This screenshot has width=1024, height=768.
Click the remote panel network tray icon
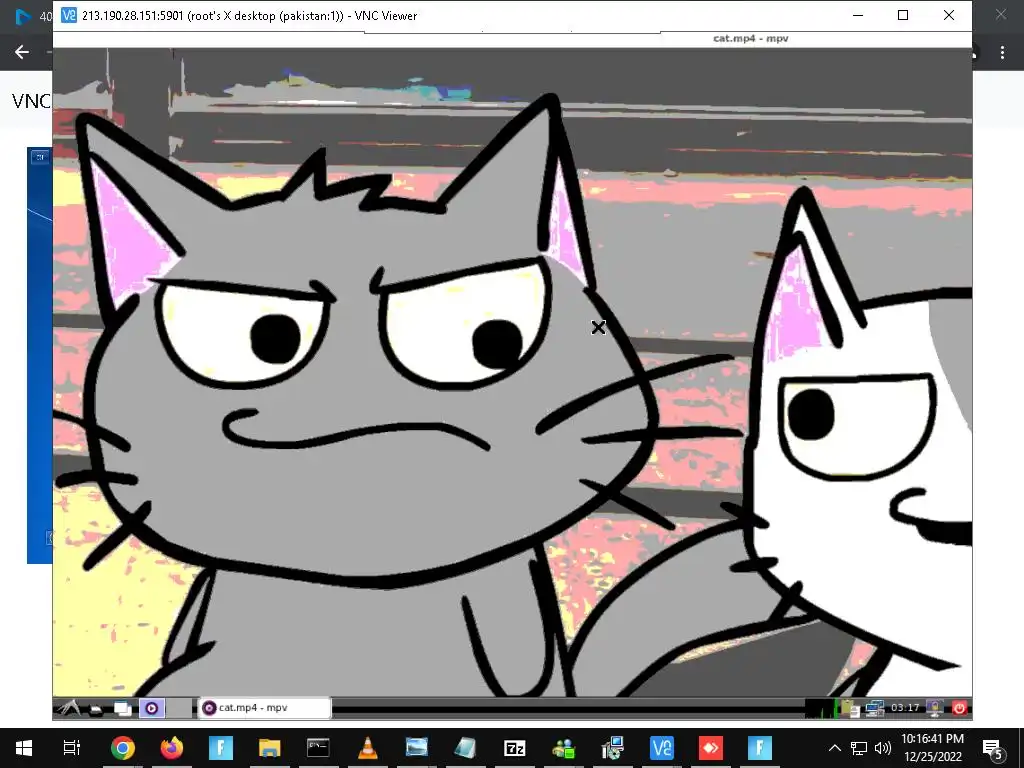coord(874,708)
